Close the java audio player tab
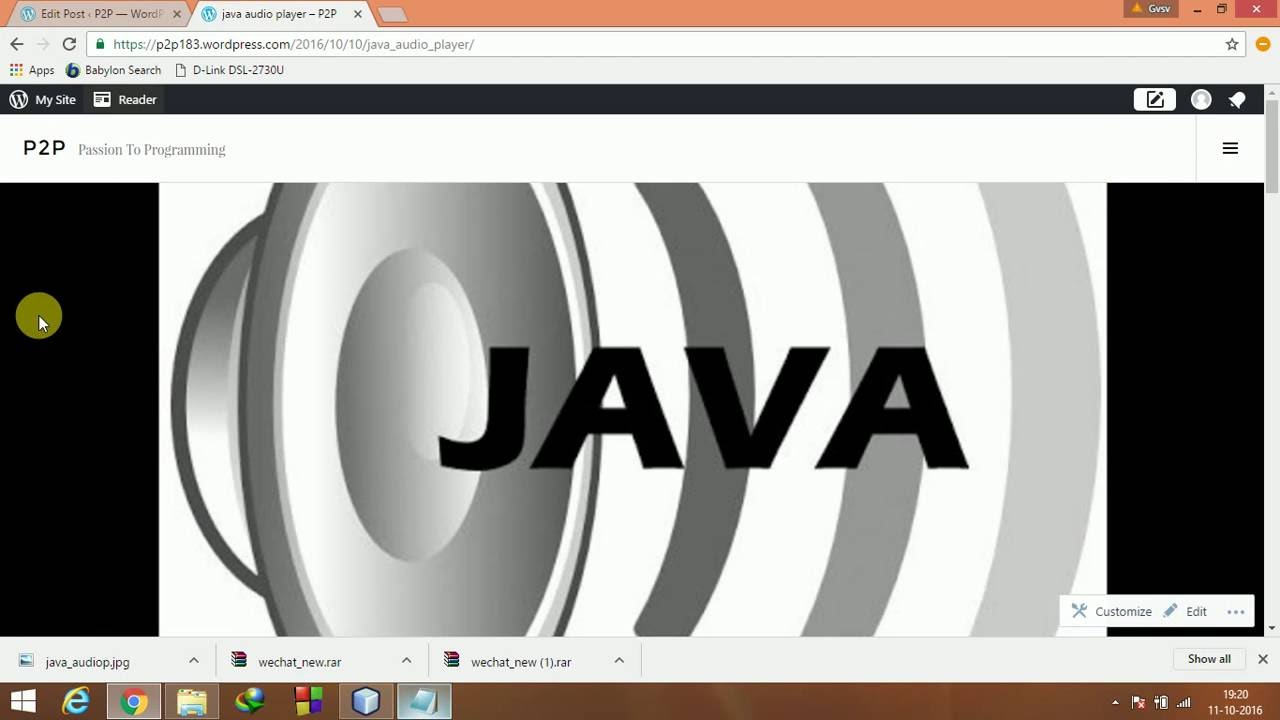Viewport: 1280px width, 720px height. 357,14
